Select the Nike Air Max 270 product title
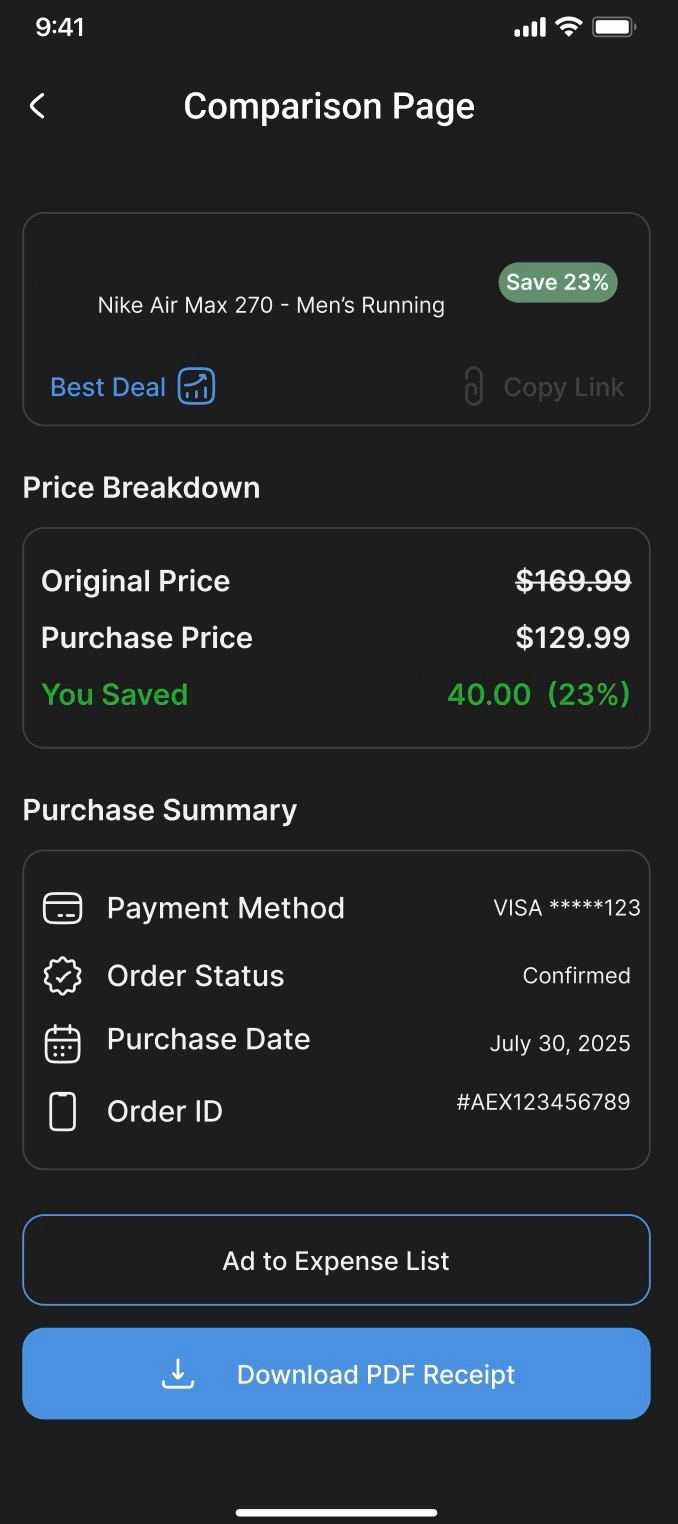The width and height of the screenshot is (678, 1524). 271,305
